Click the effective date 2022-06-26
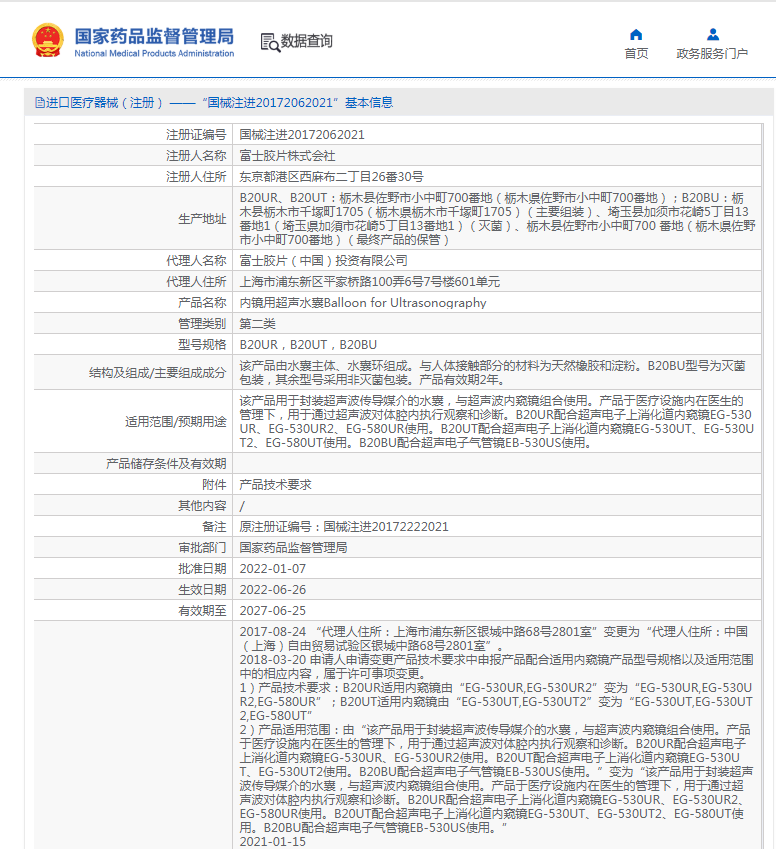This screenshot has width=776, height=849. pyautogui.click(x=273, y=590)
